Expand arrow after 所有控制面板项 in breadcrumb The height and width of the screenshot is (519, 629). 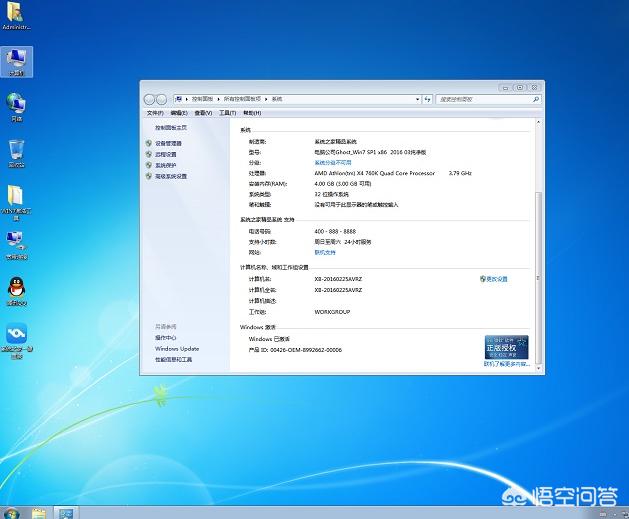coord(266,99)
